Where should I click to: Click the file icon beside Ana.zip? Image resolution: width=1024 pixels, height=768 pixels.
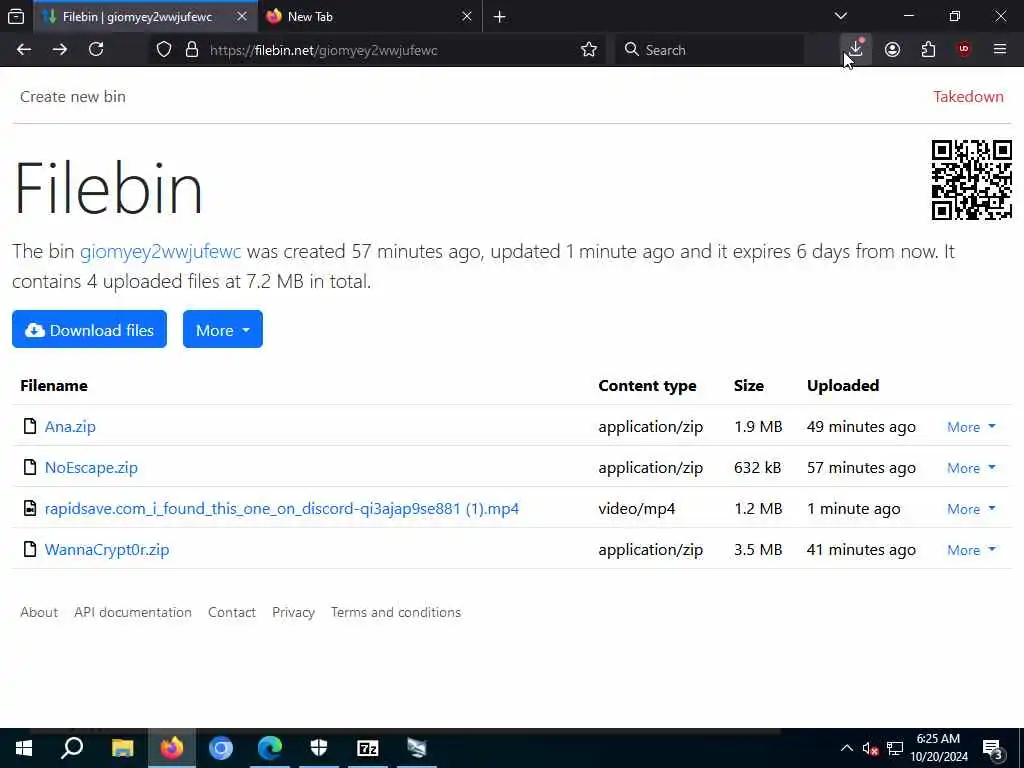click(x=29, y=426)
